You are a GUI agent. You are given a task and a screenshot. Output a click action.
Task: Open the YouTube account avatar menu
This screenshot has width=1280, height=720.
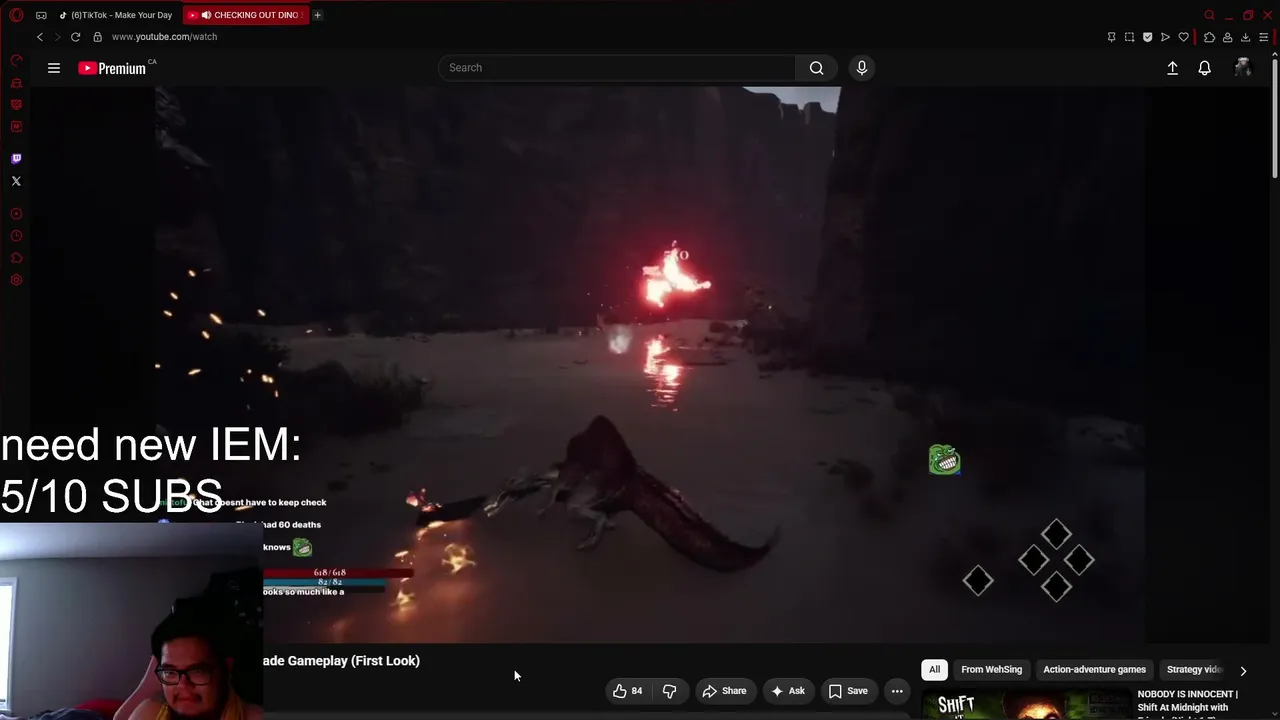pyautogui.click(x=1243, y=68)
